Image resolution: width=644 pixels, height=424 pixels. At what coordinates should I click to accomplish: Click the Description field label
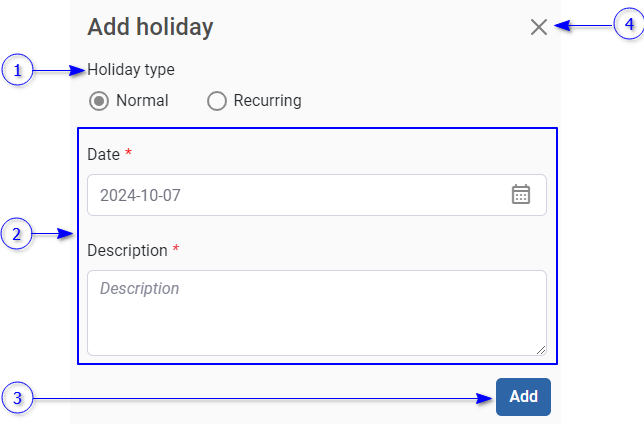(x=127, y=249)
